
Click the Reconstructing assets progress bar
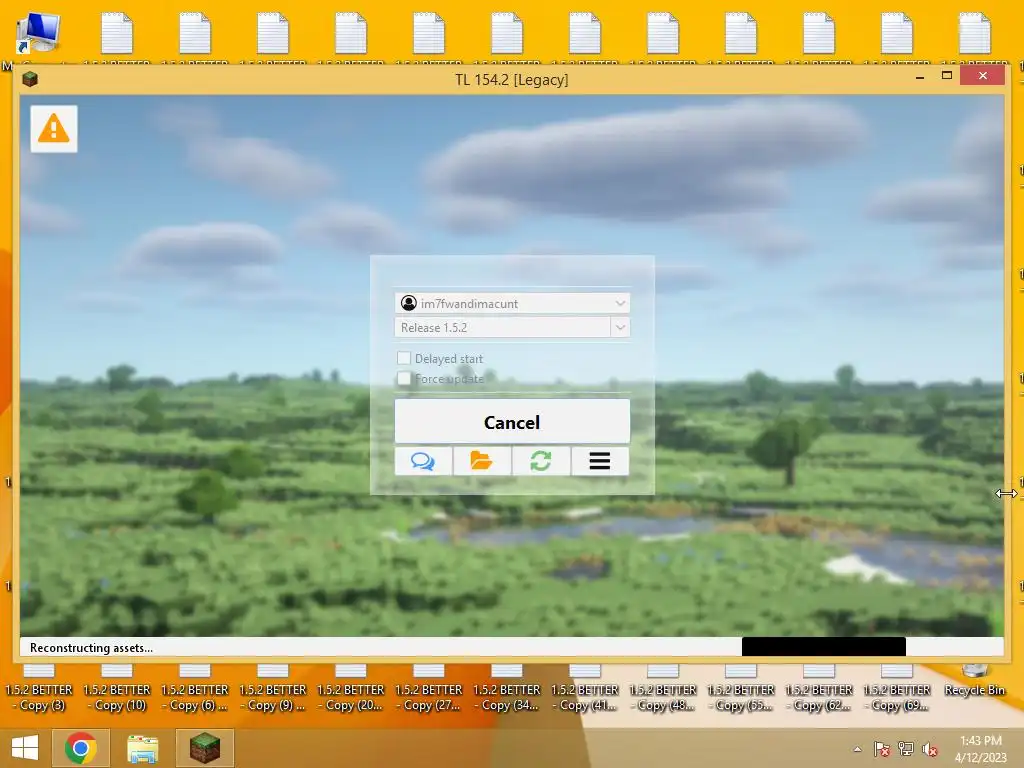tap(511, 647)
